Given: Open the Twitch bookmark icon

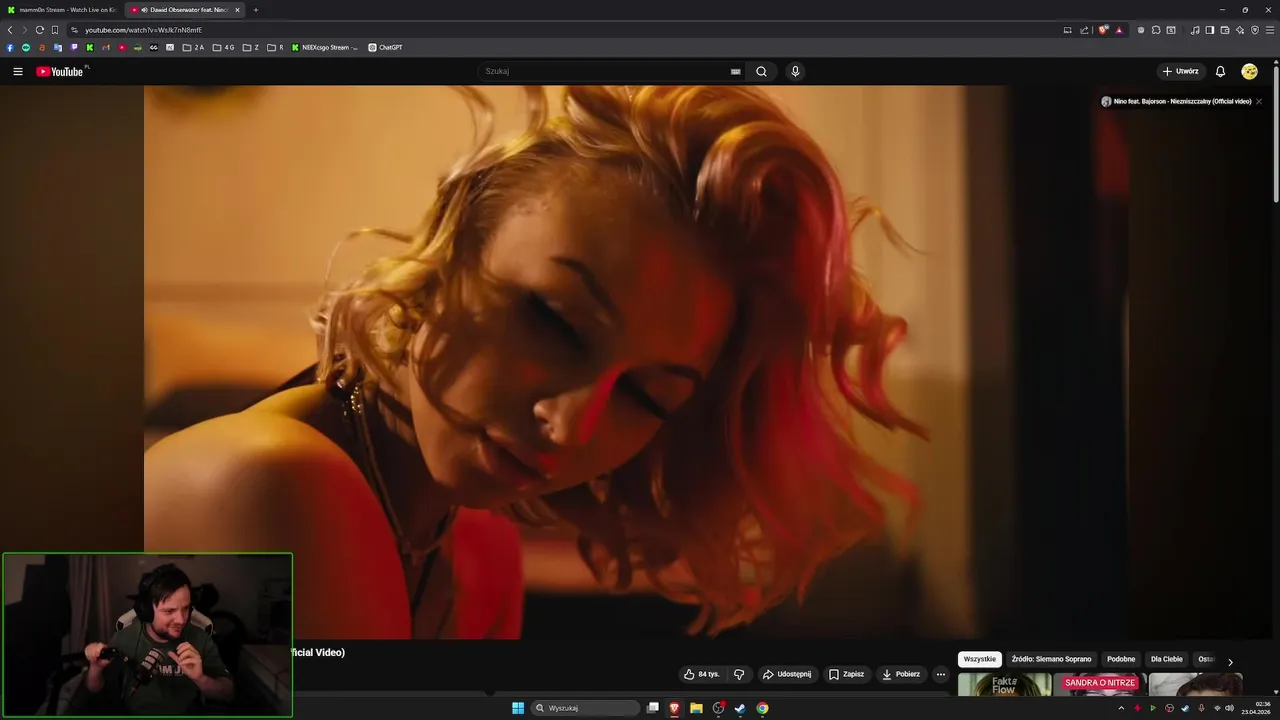Looking at the screenshot, I should click(x=74, y=47).
